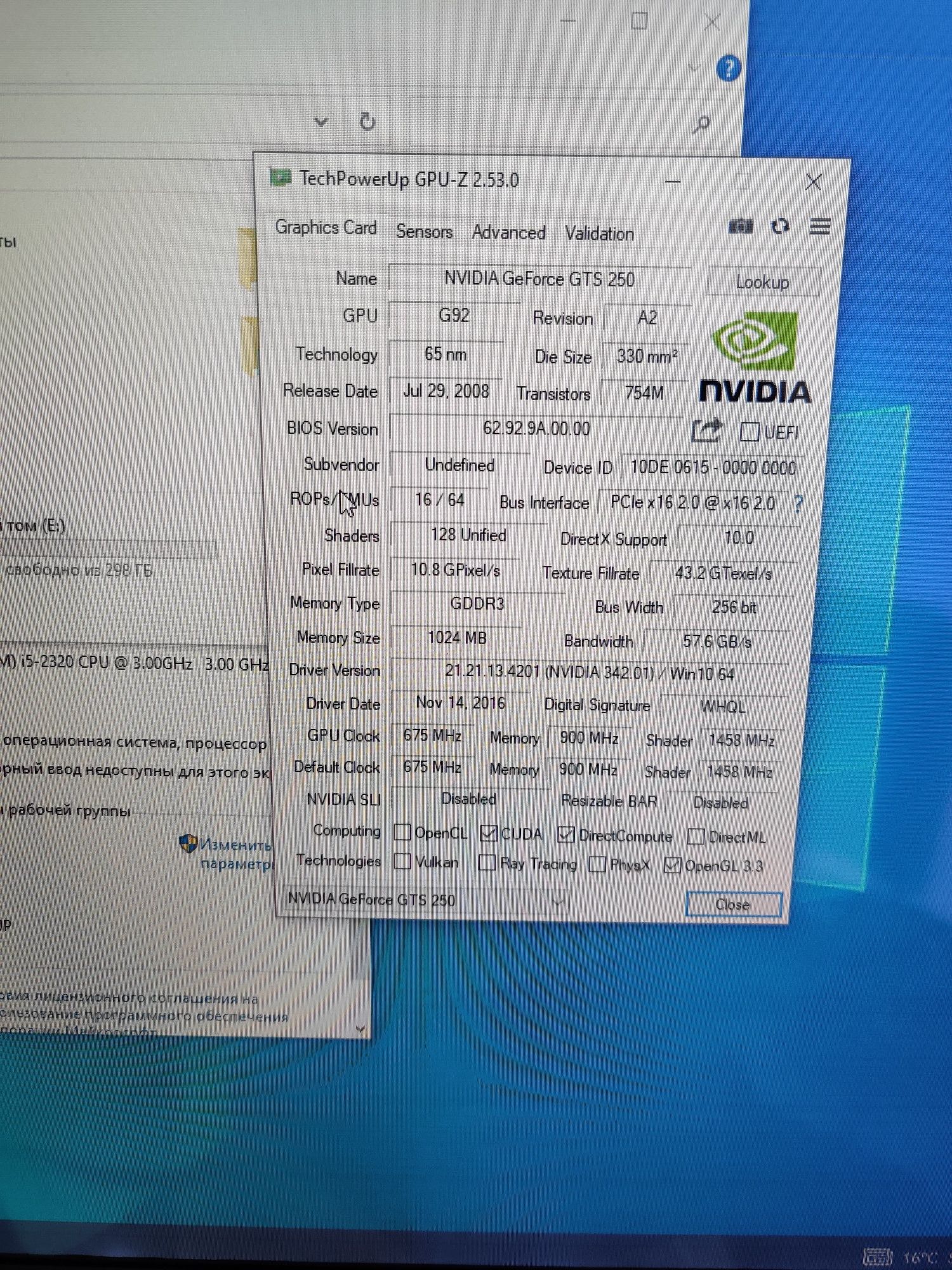Click the Close button in GPU-Z
This screenshot has width=952, height=1270.
[733, 904]
